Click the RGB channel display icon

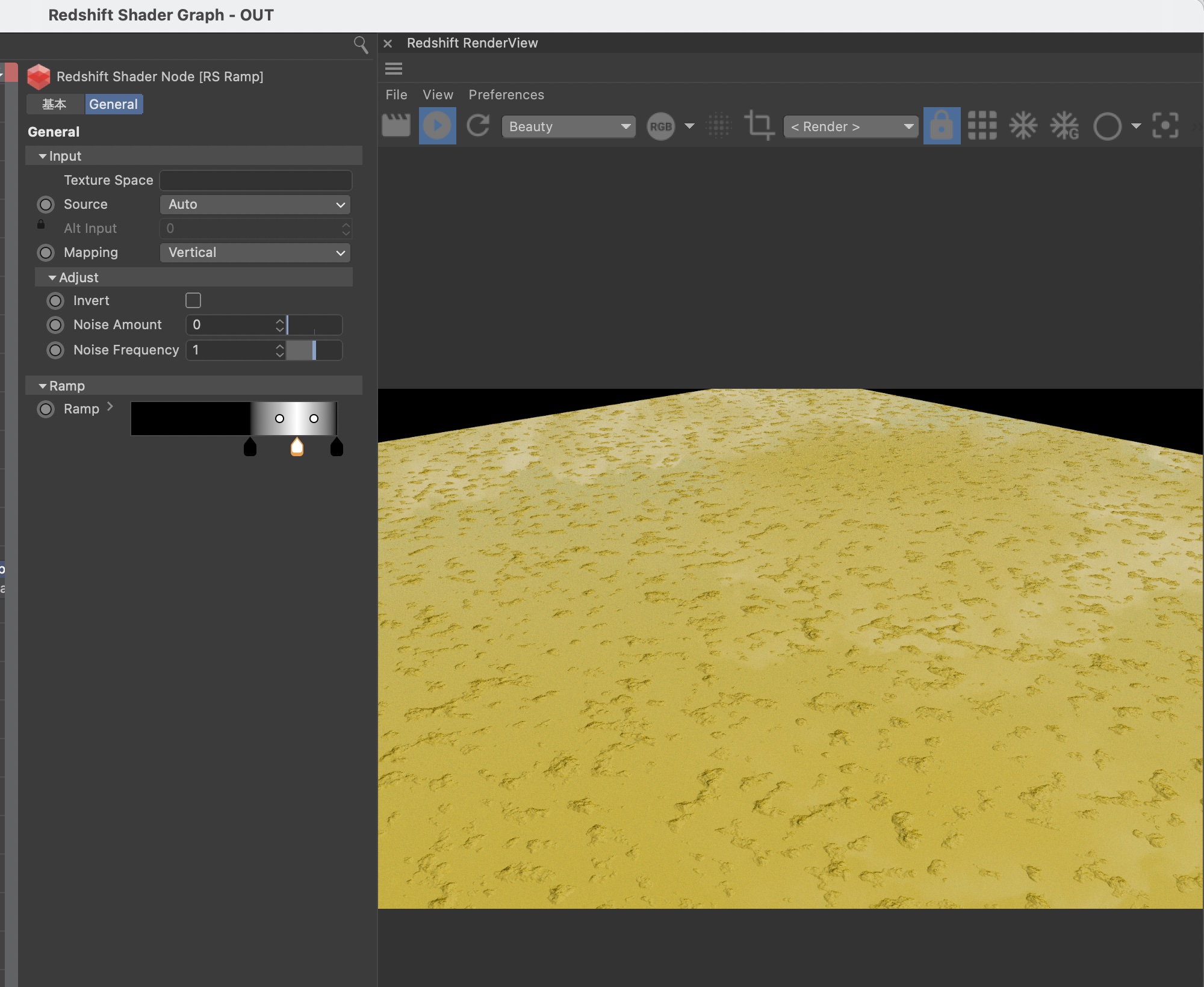point(660,126)
